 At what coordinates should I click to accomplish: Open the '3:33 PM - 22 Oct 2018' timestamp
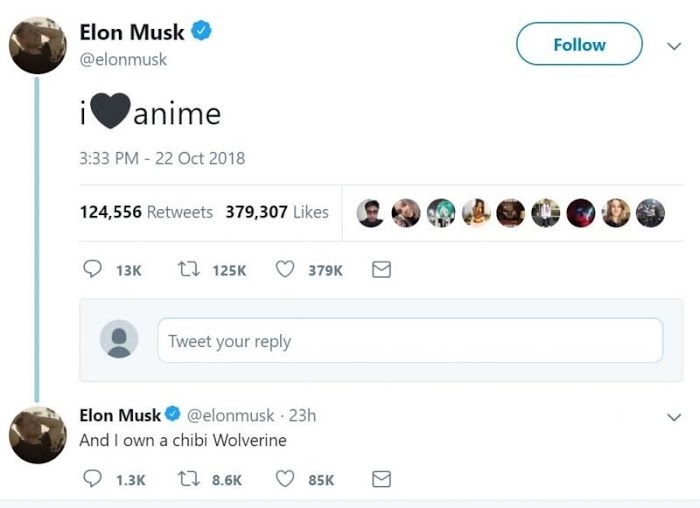[162, 158]
